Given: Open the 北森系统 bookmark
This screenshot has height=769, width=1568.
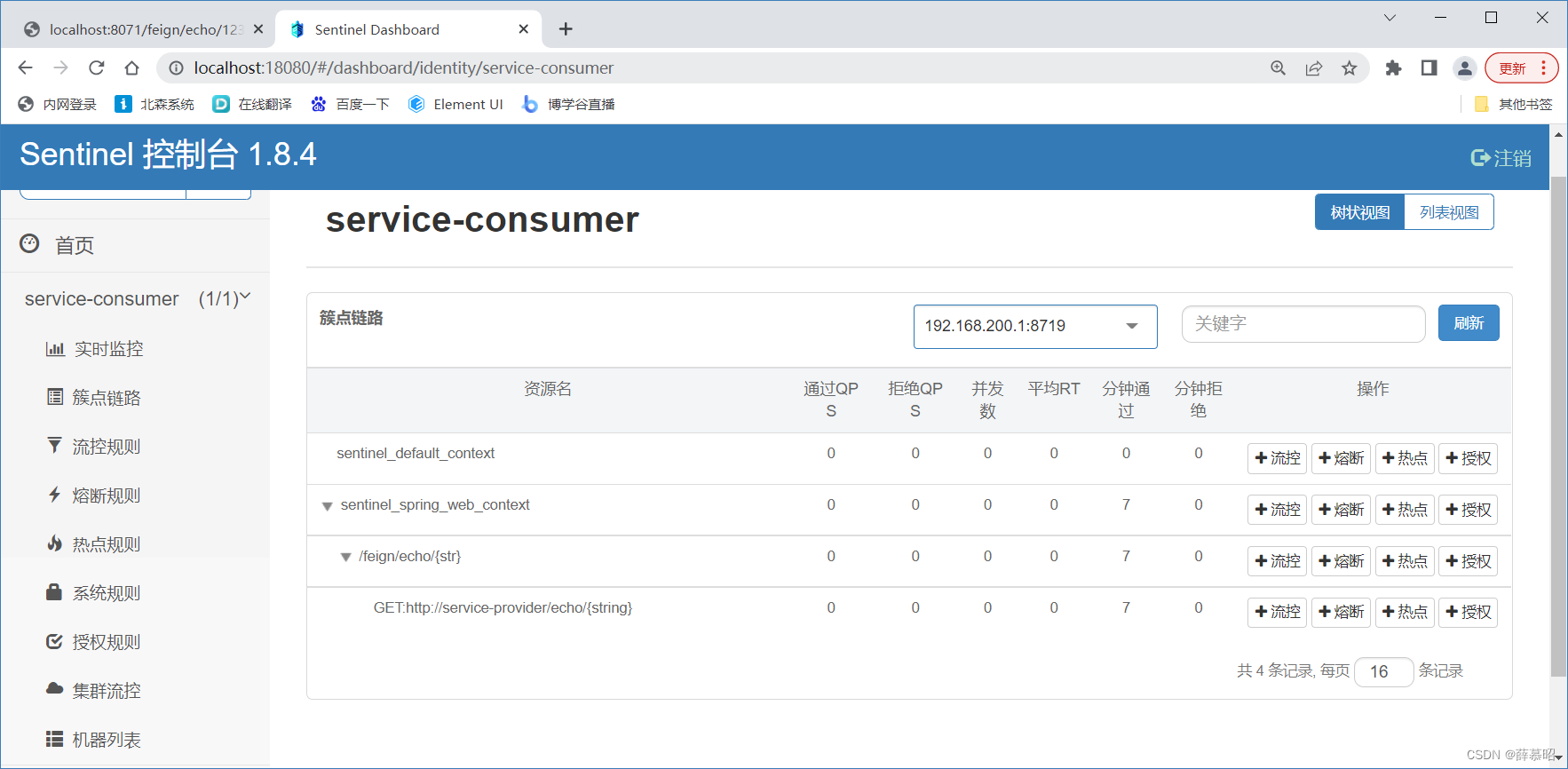Looking at the screenshot, I should (x=154, y=104).
